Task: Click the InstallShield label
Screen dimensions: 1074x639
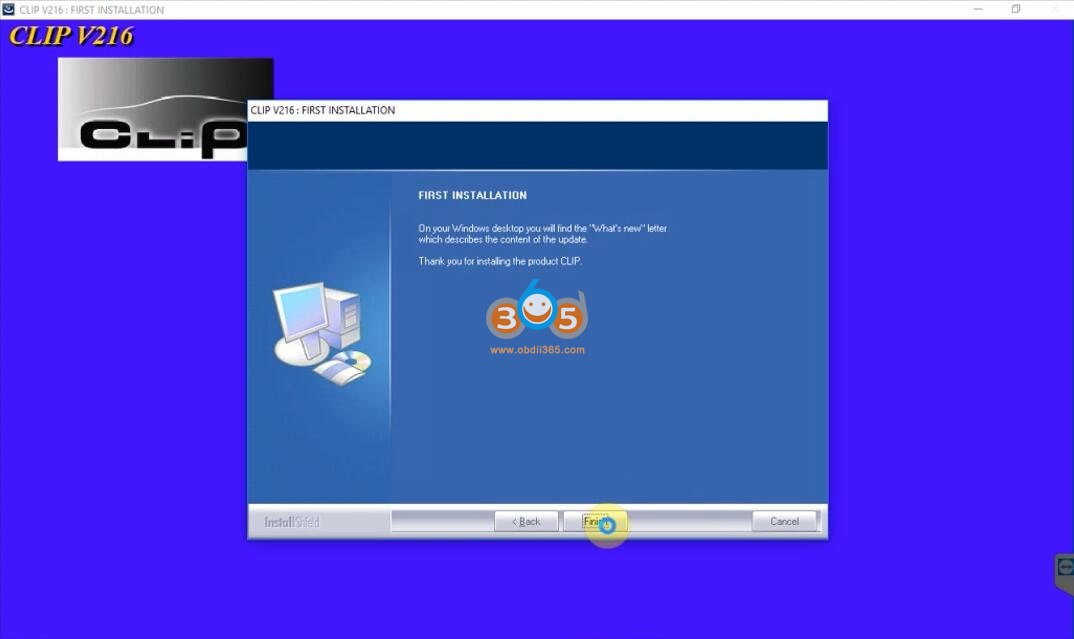Action: [292, 522]
